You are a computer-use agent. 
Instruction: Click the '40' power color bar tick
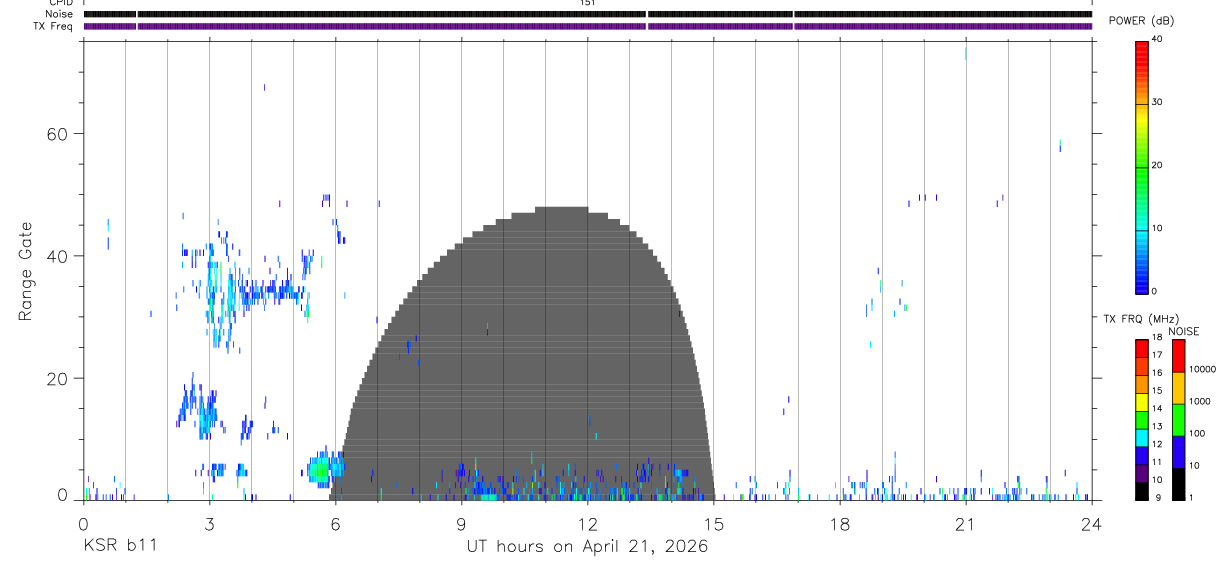pos(1158,39)
